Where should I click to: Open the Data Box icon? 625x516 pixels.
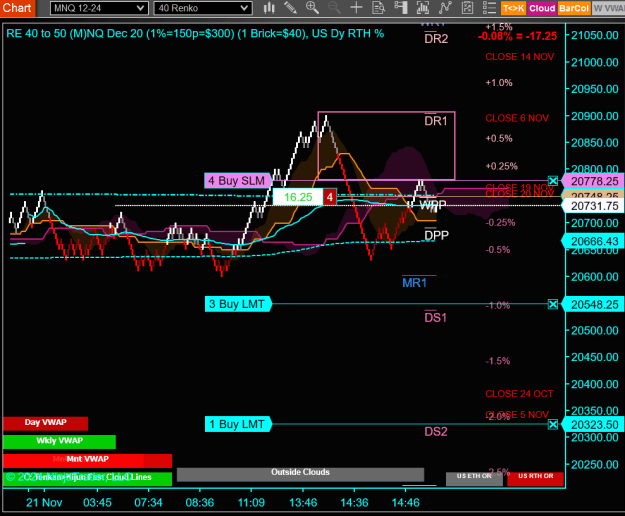378,8
